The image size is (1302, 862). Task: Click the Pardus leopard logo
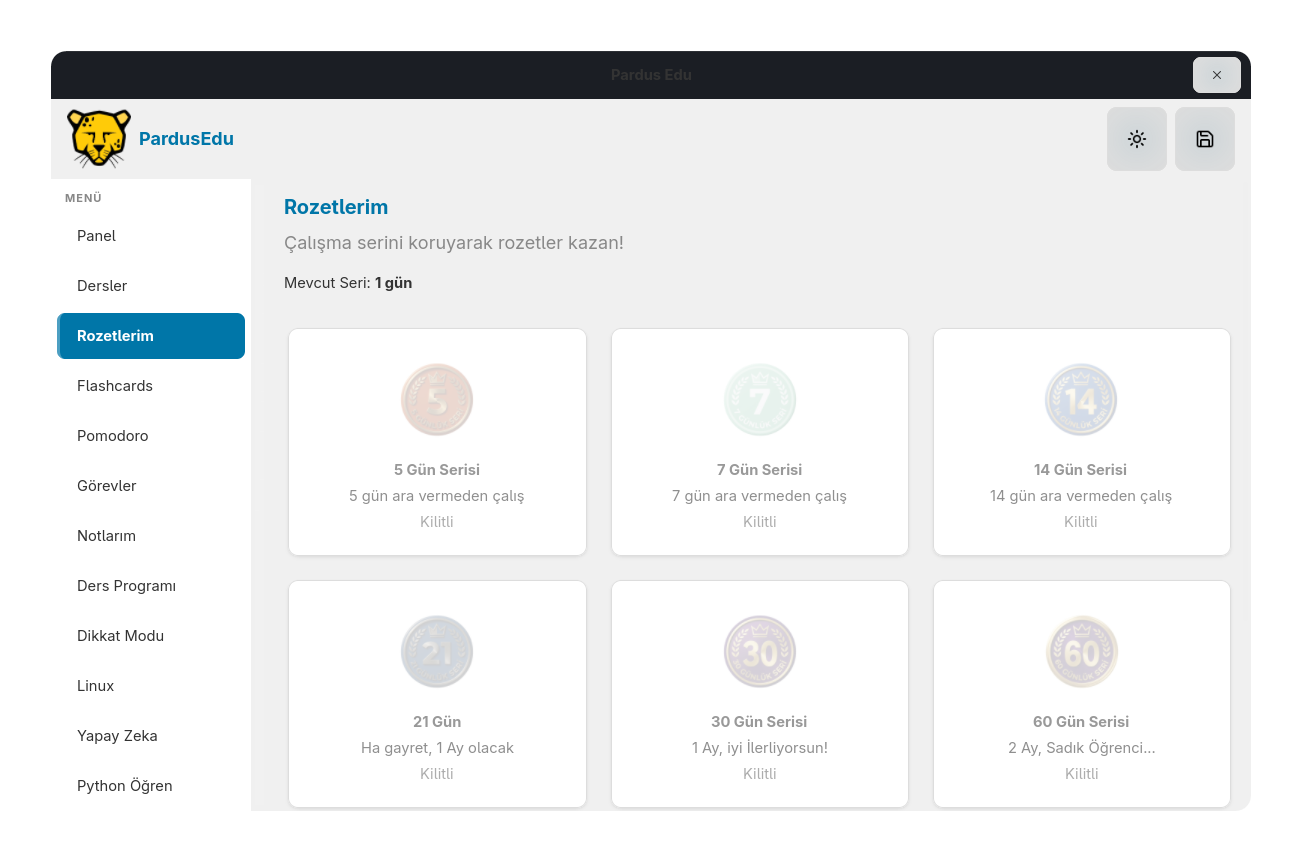coord(99,138)
